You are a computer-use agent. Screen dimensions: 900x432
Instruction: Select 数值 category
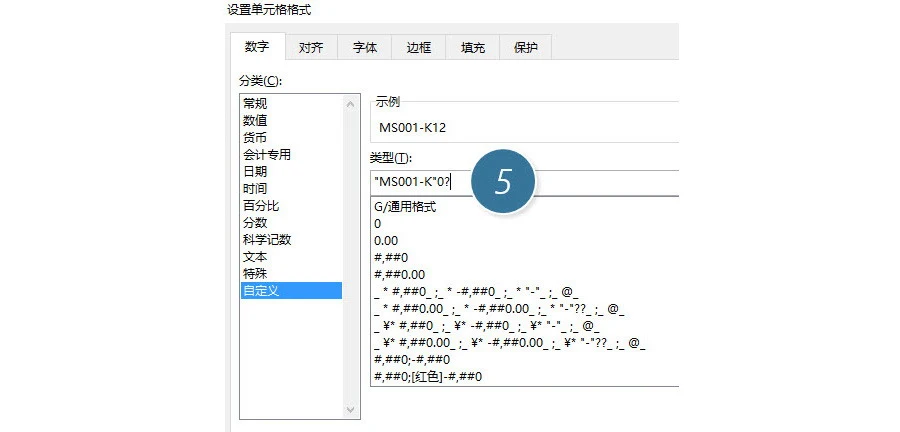[x=292, y=120]
